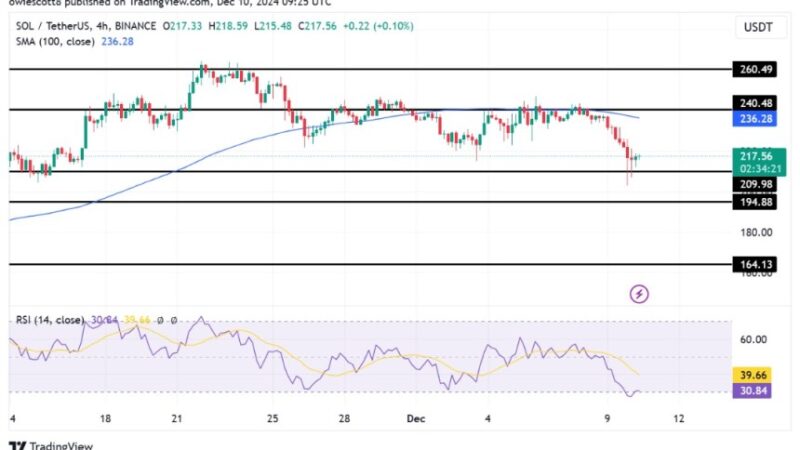The image size is (800, 450).
Task: Click the purple lightning event icon
Action: tap(639, 294)
